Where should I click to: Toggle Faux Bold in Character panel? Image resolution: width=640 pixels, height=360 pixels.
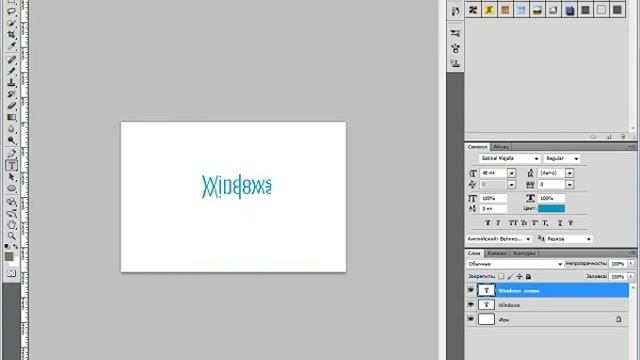click(x=488, y=223)
